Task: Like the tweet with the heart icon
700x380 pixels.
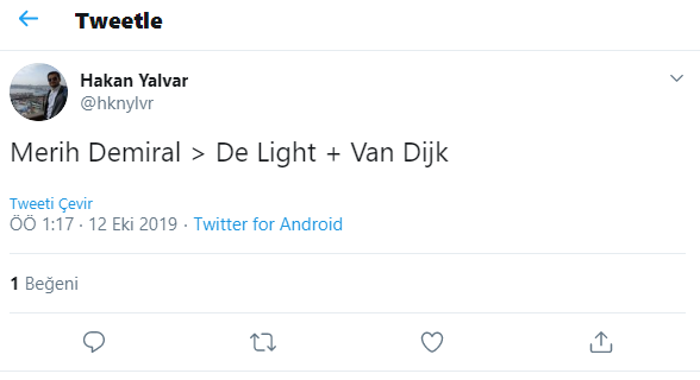Action: [432, 342]
